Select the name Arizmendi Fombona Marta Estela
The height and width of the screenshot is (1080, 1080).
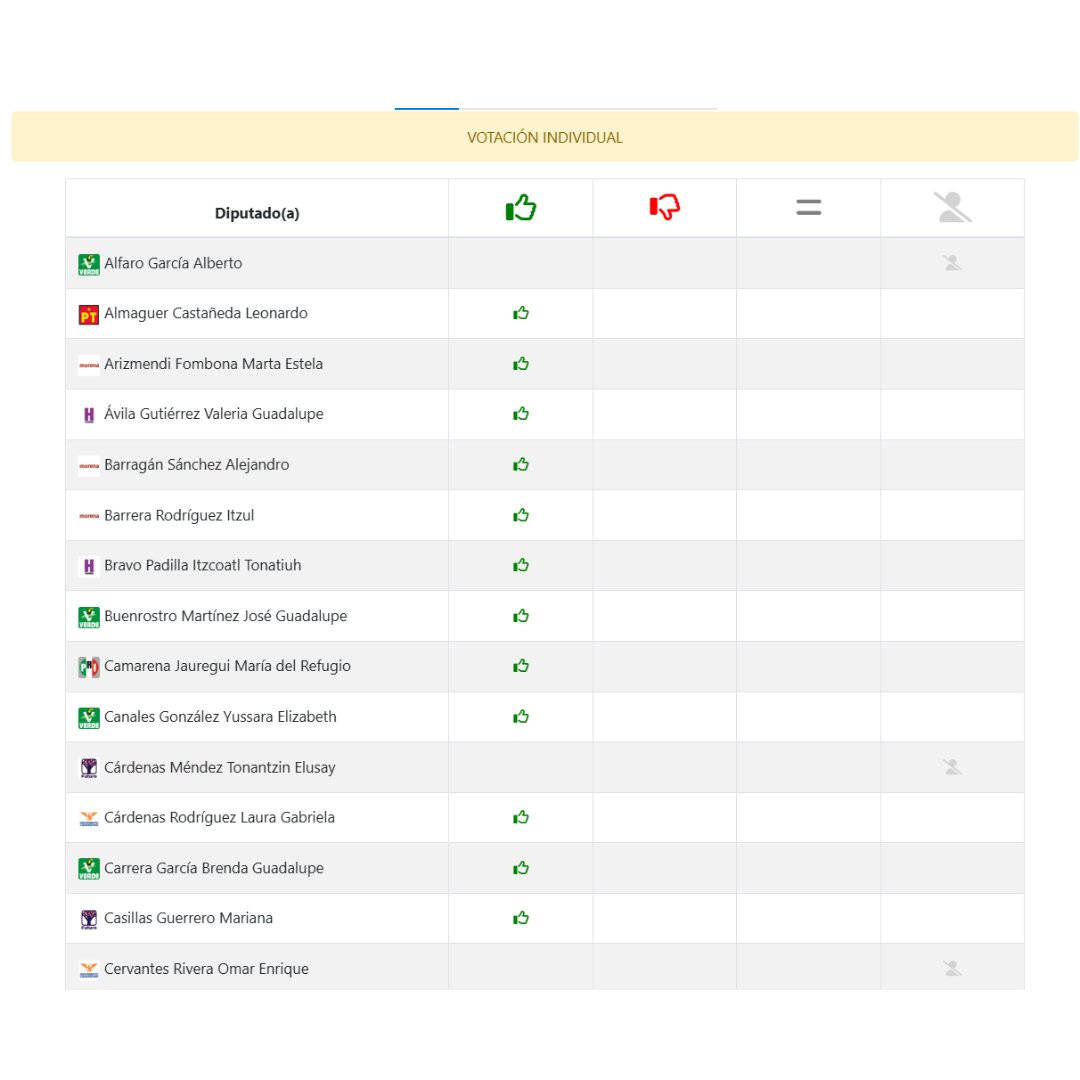pos(214,364)
